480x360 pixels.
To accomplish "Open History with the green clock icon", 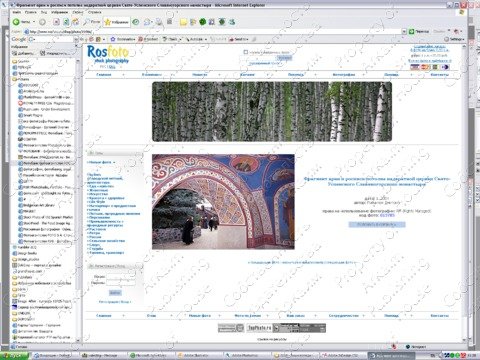I will [x=136, y=22].
